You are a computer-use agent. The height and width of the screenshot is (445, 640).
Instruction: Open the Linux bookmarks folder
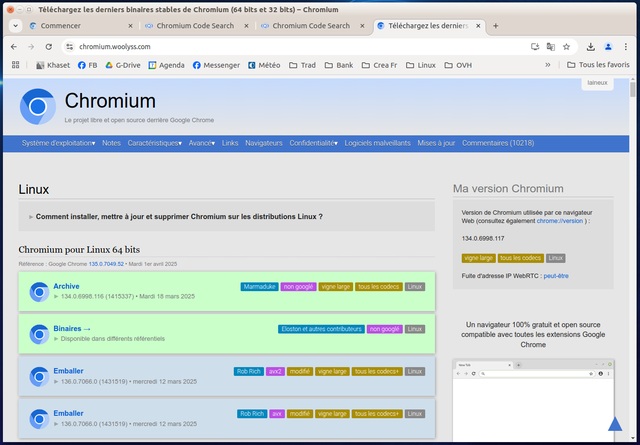pyautogui.click(x=421, y=65)
